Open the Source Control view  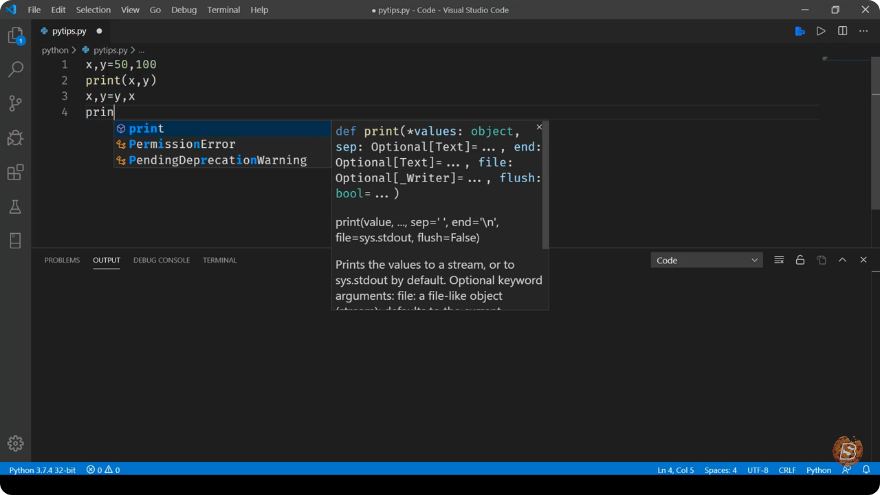[x=15, y=103]
